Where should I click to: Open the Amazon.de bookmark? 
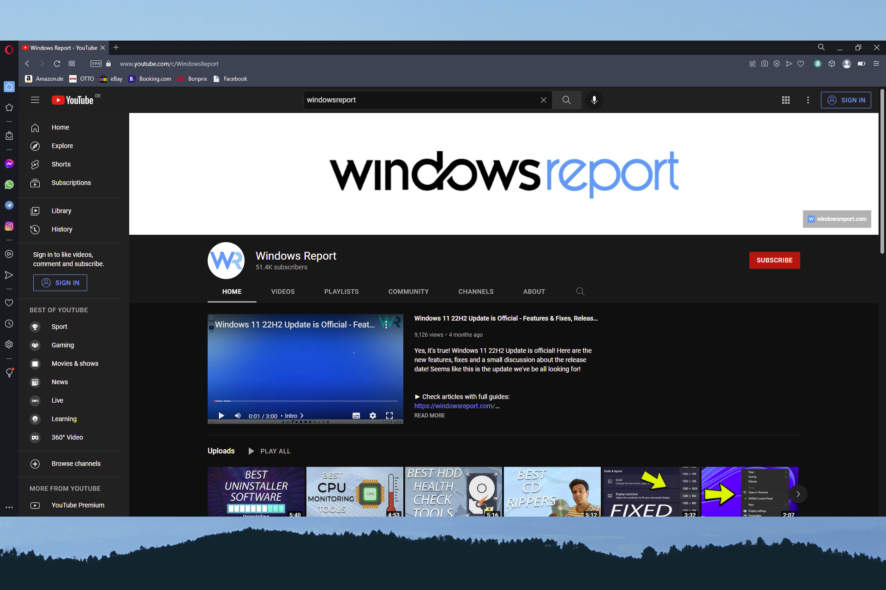tap(44, 79)
